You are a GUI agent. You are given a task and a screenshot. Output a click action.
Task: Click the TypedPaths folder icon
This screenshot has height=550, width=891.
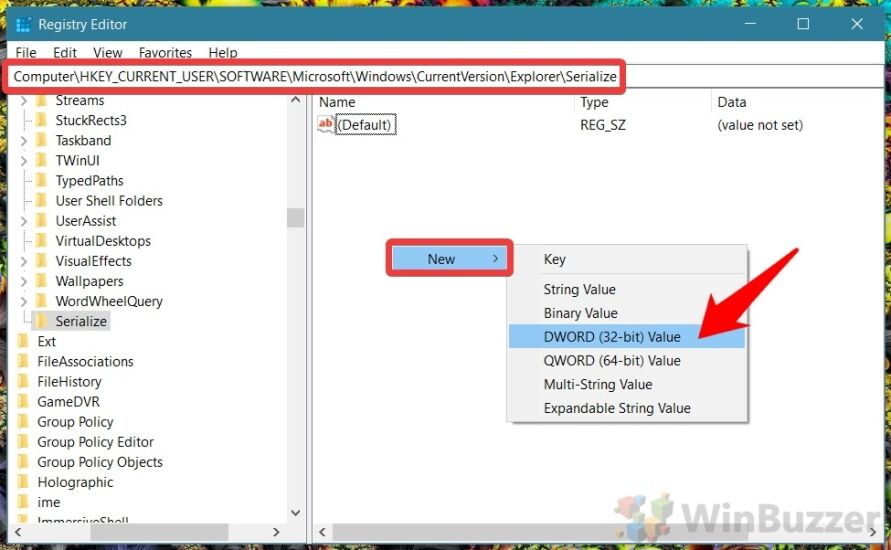(x=41, y=181)
